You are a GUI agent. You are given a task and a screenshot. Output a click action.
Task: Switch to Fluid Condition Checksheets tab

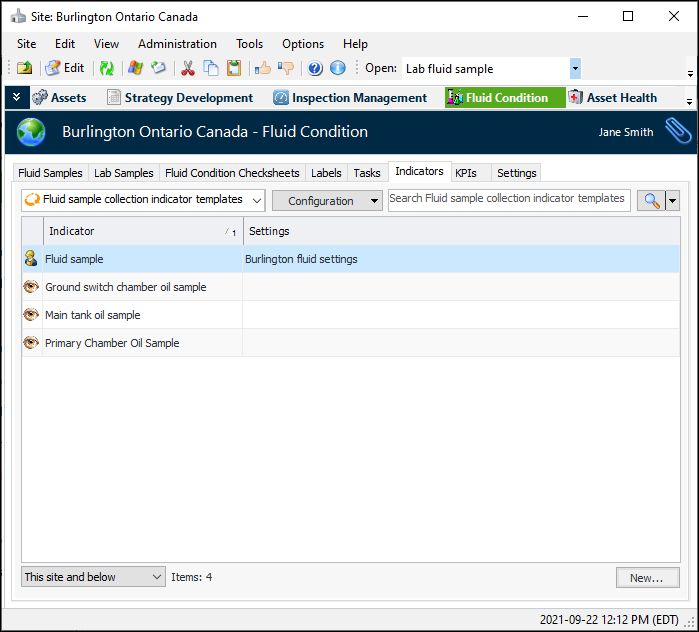[232, 173]
